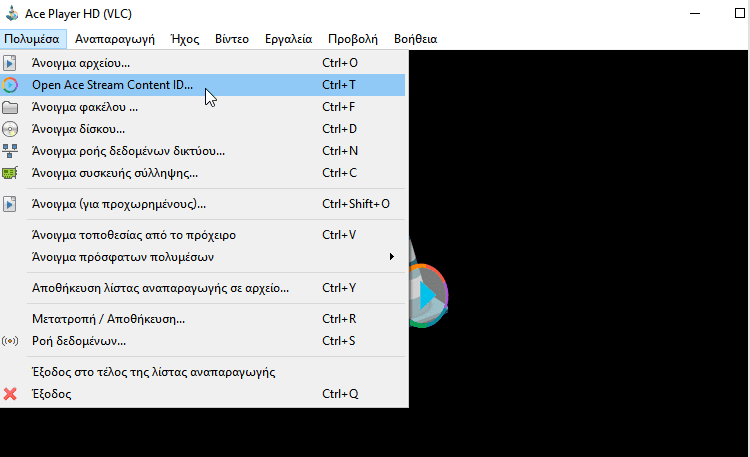Open the Βίντεο menu

[232, 39]
